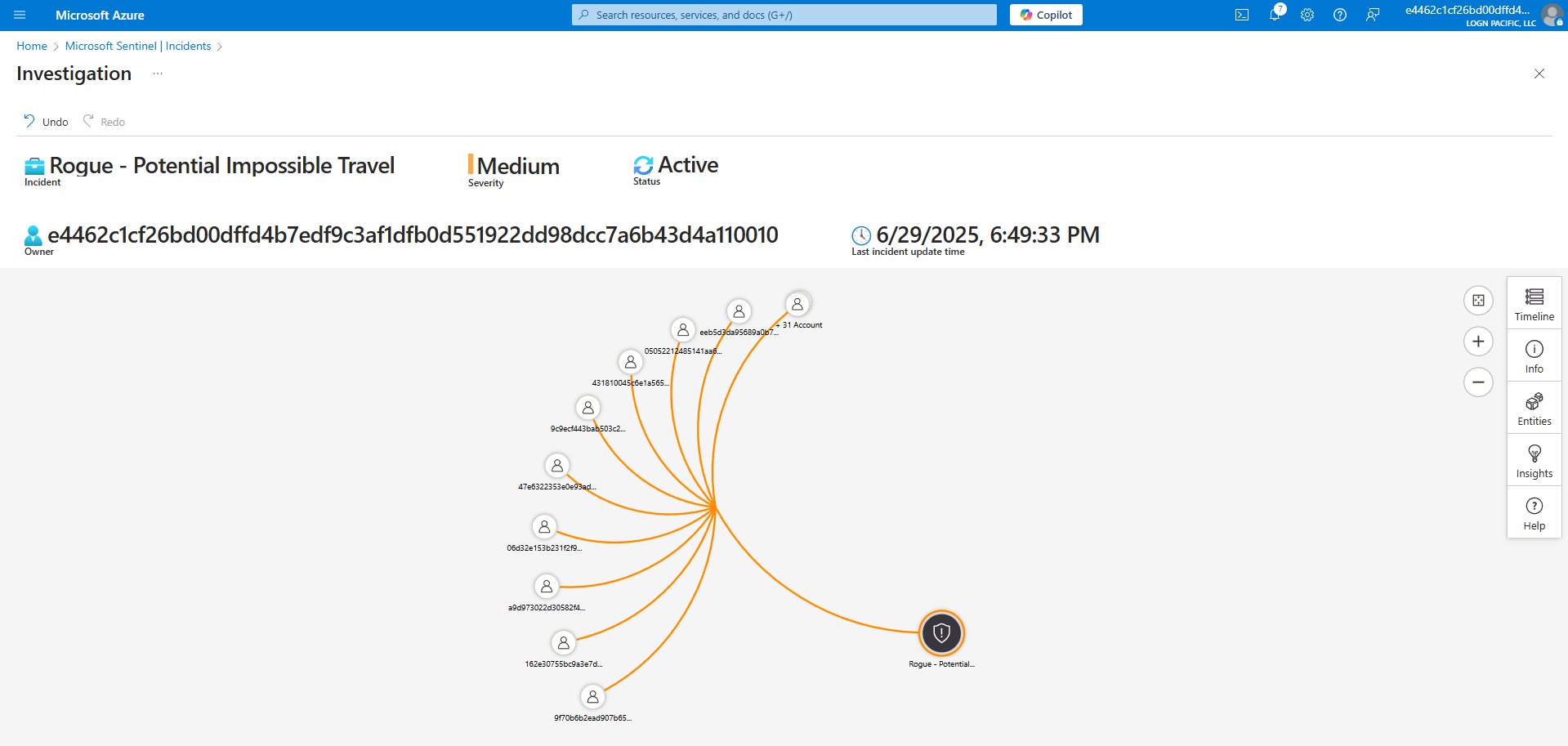This screenshot has width=1568, height=746.
Task: Show the Entities panel
Action: [x=1534, y=409]
